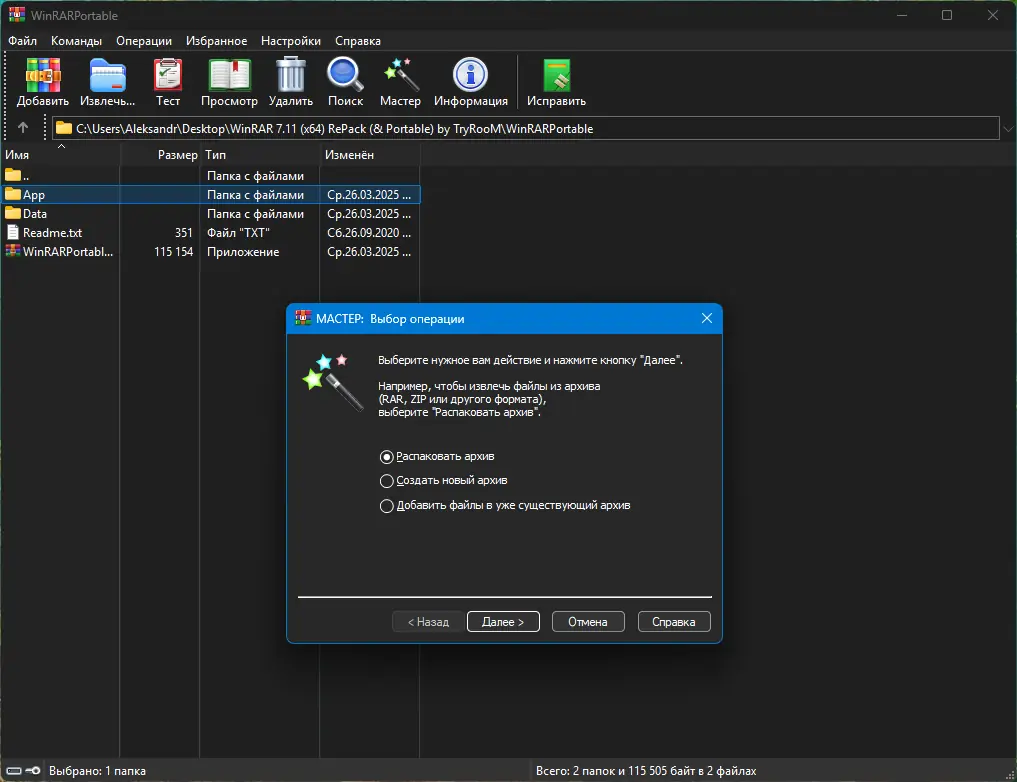Screen dimensions: 1017x782
Task: Sort by the Имя column header
Action: tap(60, 155)
